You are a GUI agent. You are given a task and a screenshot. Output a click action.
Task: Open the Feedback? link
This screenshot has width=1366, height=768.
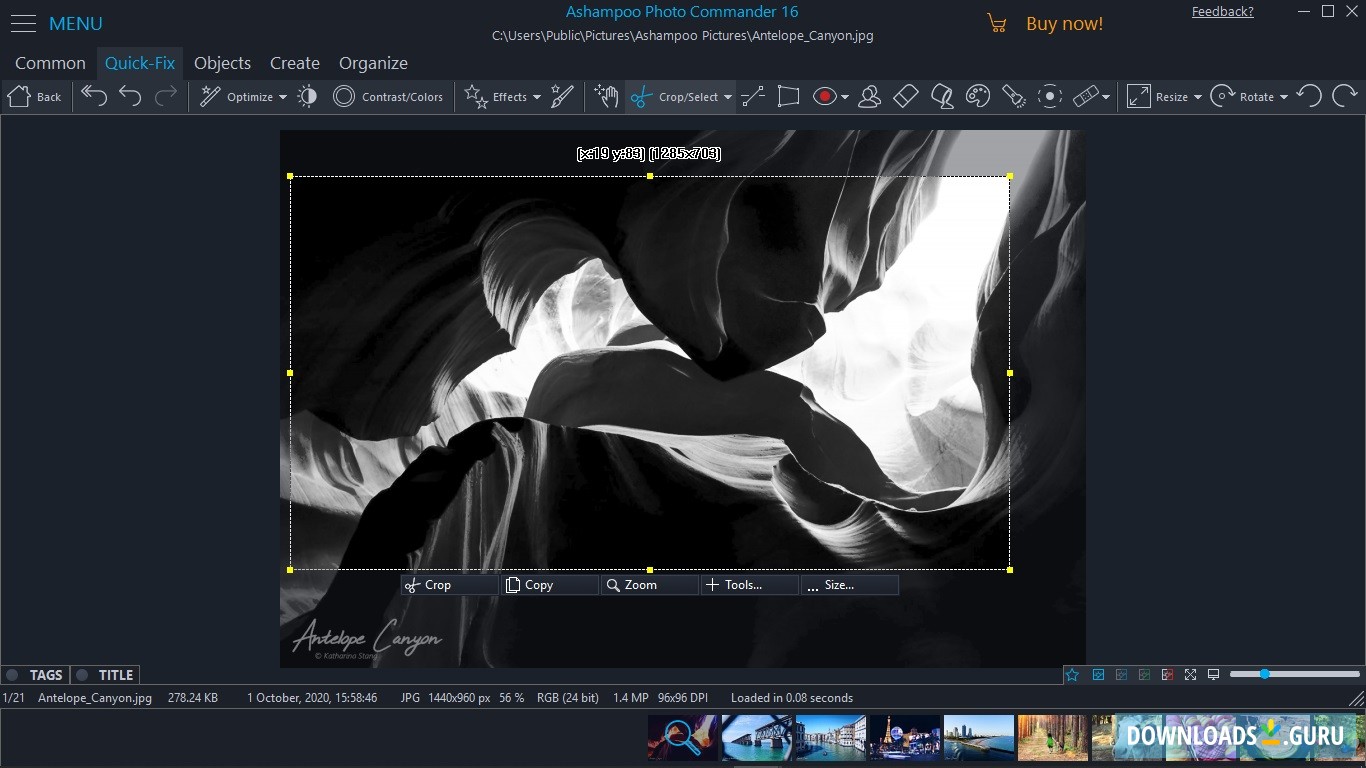1222,12
